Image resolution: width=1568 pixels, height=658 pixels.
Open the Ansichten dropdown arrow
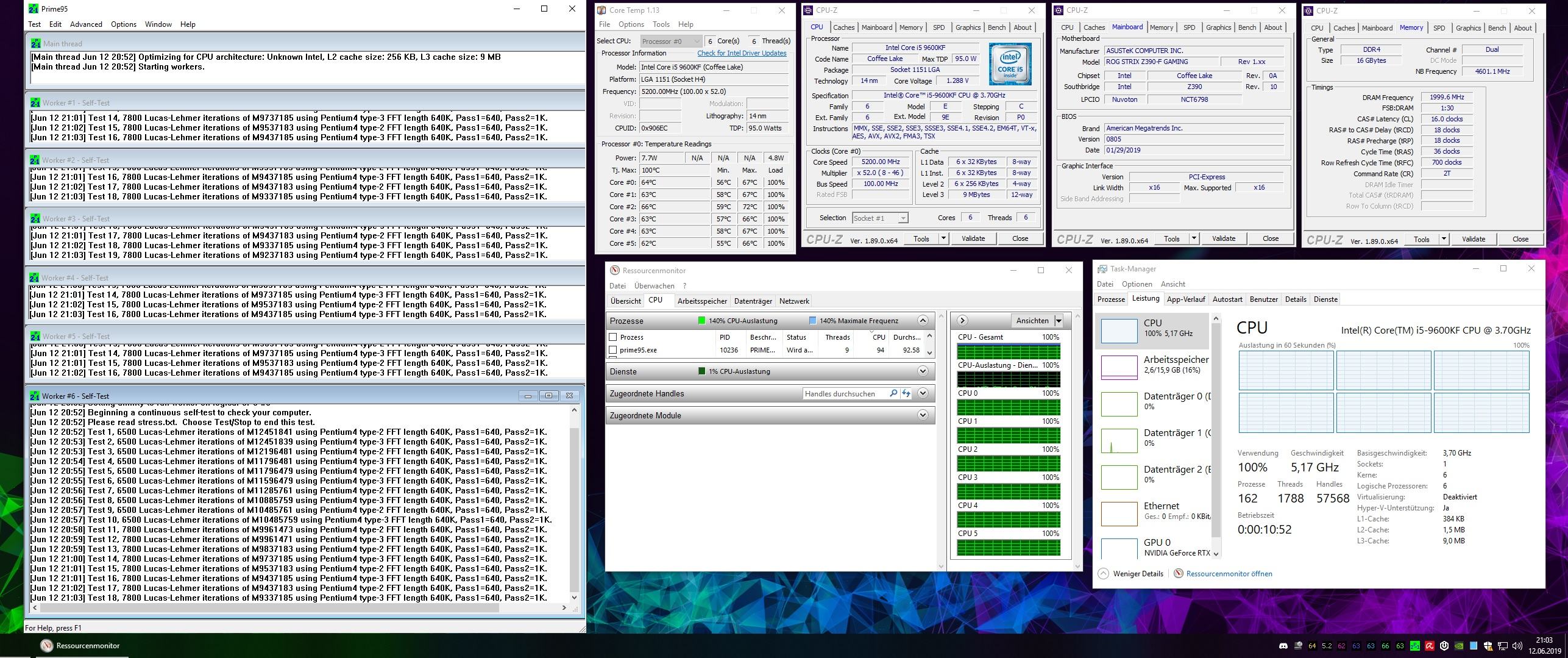tap(1059, 321)
